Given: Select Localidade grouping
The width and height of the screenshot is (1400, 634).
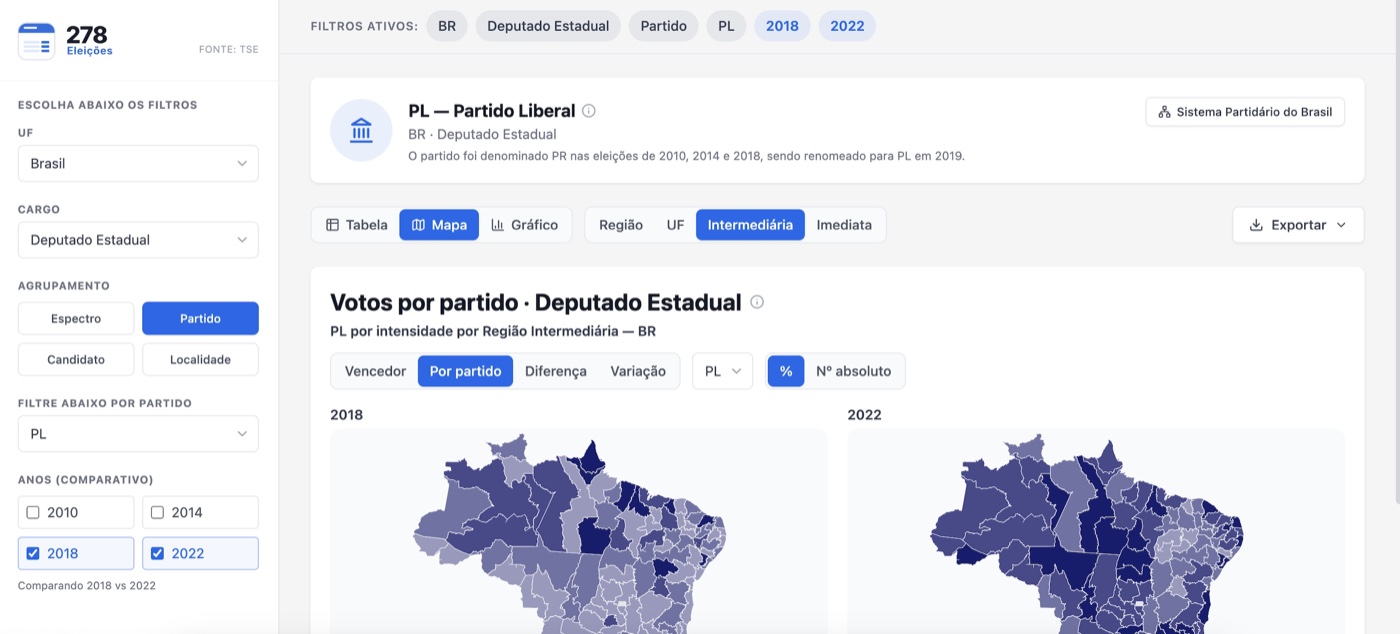Looking at the screenshot, I should 200,359.
